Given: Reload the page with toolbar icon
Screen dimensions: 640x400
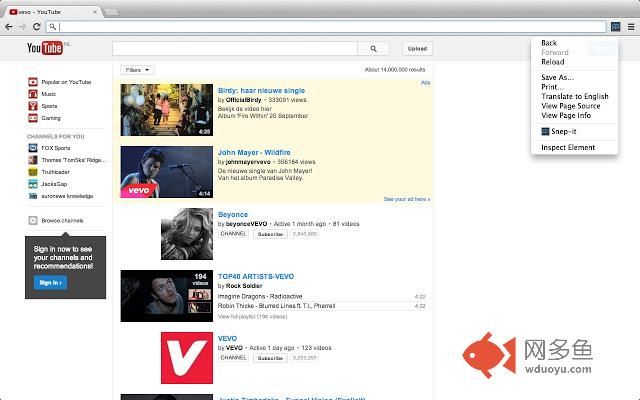Looking at the screenshot, I should click(x=36, y=27).
